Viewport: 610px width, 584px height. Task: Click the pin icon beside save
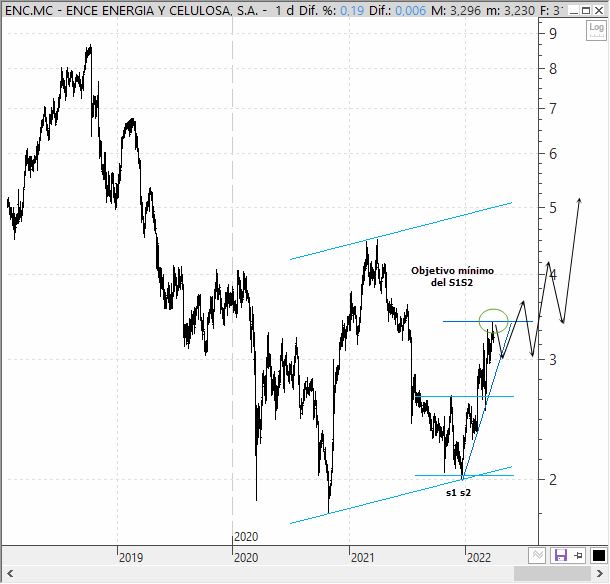(578, 555)
